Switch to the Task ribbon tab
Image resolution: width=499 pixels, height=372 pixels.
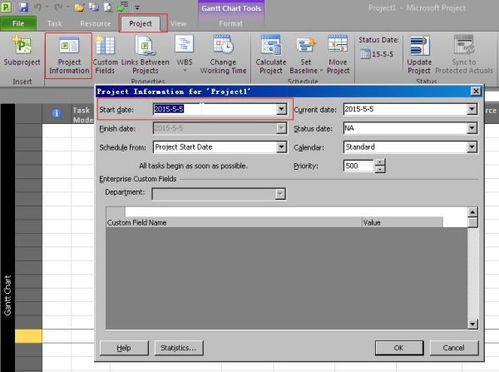[54, 24]
